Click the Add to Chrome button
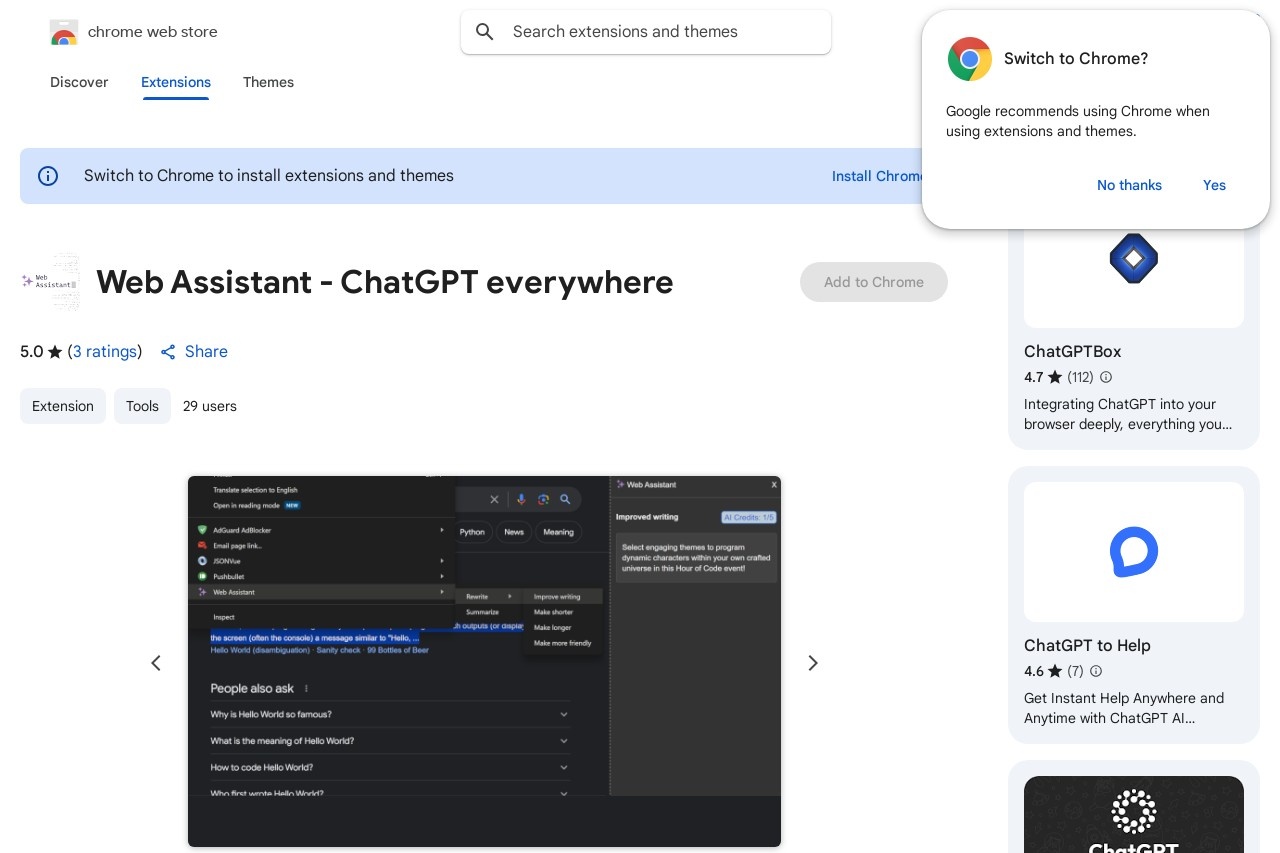Screen dimensions: 1280x853 tap(874, 282)
